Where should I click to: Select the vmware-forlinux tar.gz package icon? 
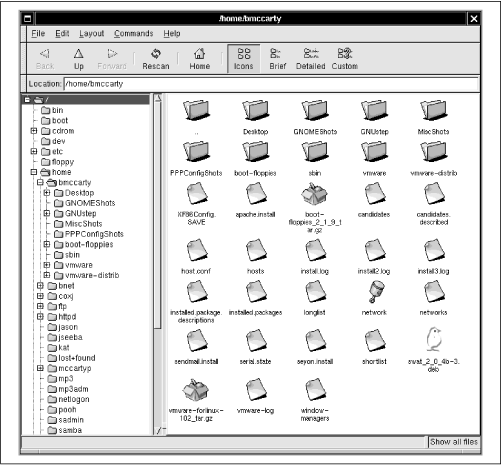pos(196,390)
